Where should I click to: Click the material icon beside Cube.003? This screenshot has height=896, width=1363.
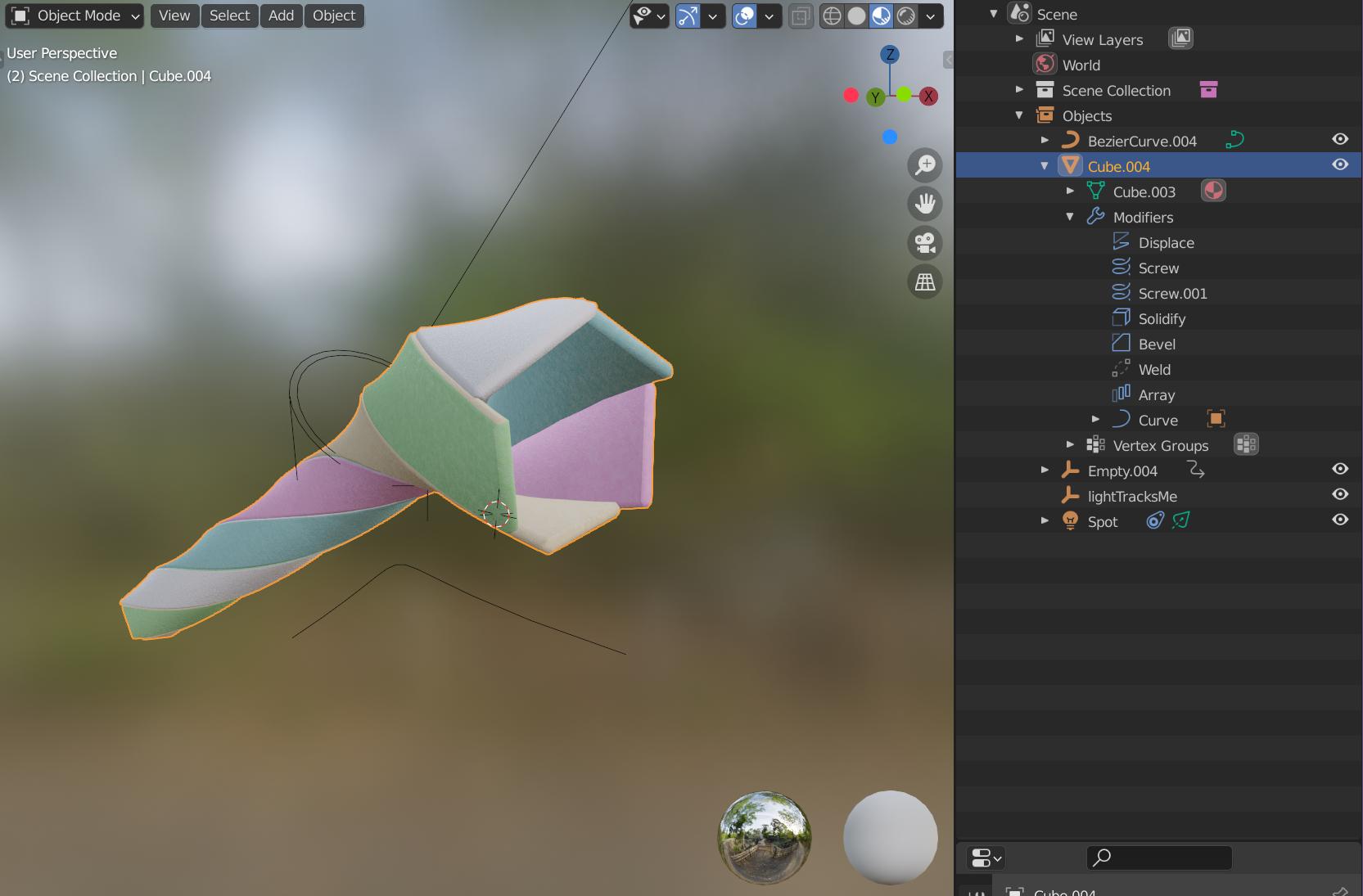tap(1213, 191)
